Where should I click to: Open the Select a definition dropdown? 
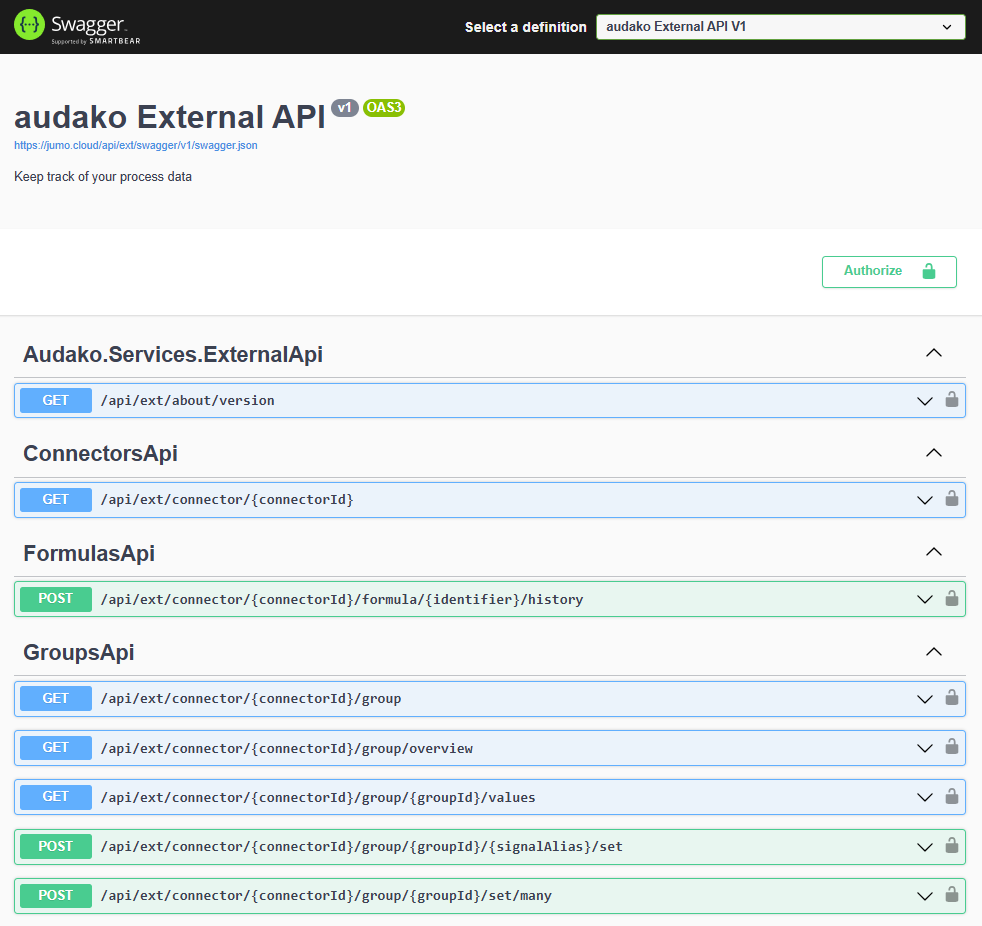[780, 27]
